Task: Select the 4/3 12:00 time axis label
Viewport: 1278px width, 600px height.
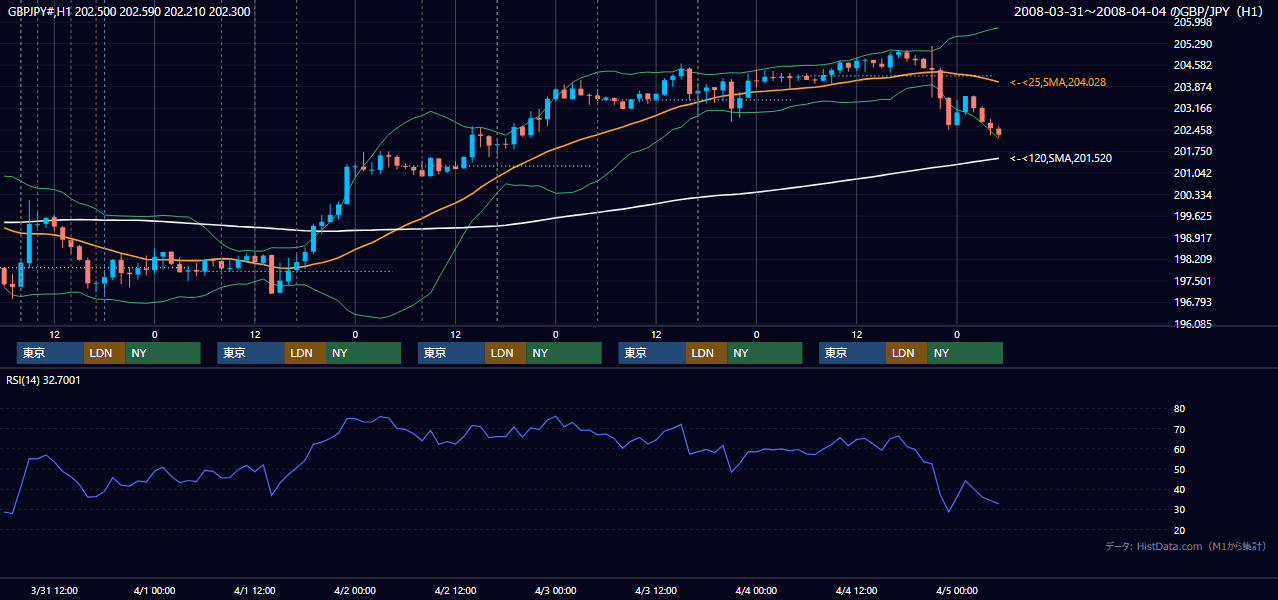Action: click(656, 590)
